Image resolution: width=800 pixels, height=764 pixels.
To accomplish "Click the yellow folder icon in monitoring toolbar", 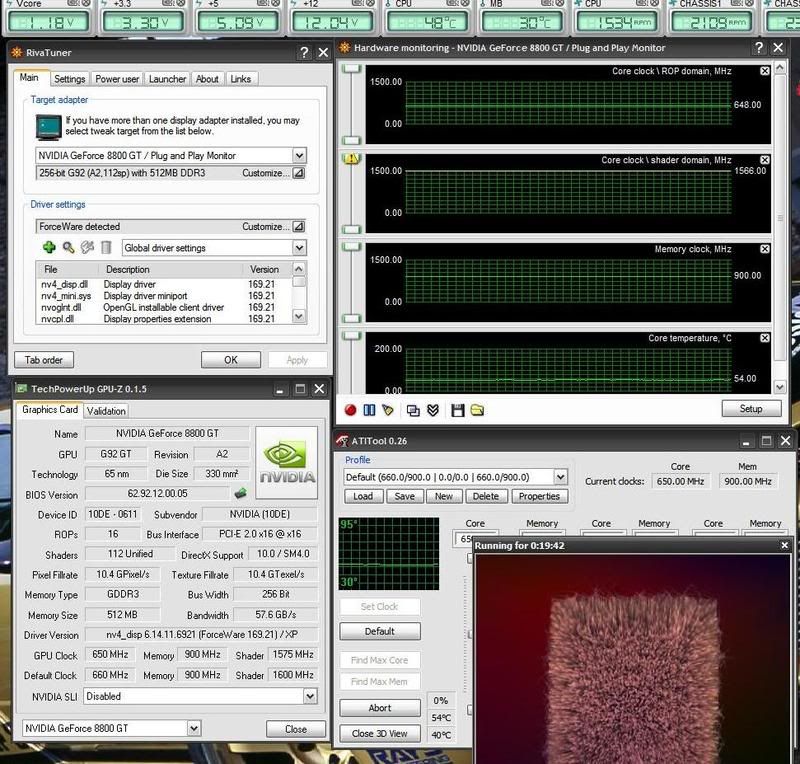I will (477, 410).
